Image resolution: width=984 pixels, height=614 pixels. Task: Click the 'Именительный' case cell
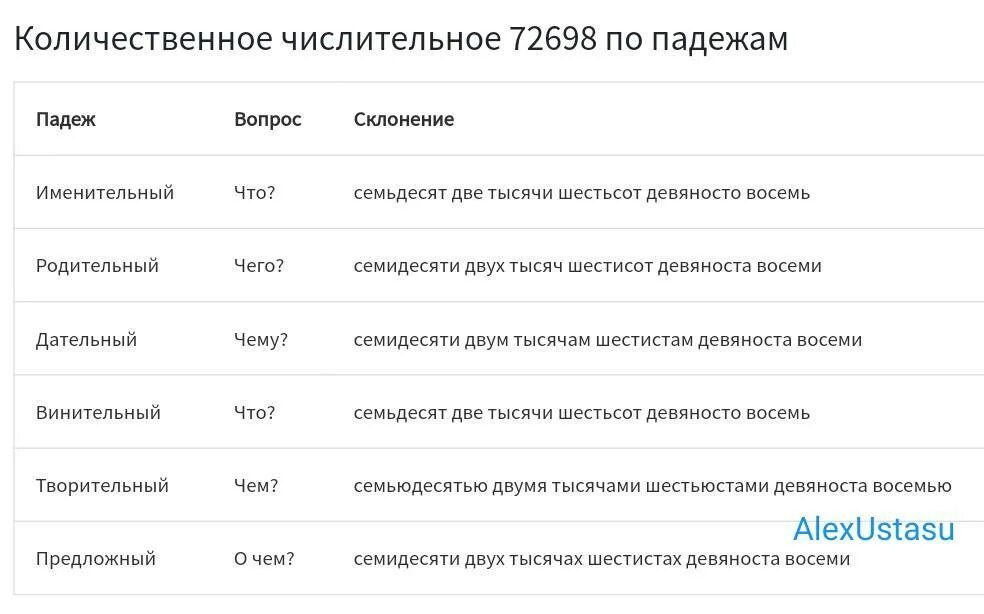tap(105, 193)
